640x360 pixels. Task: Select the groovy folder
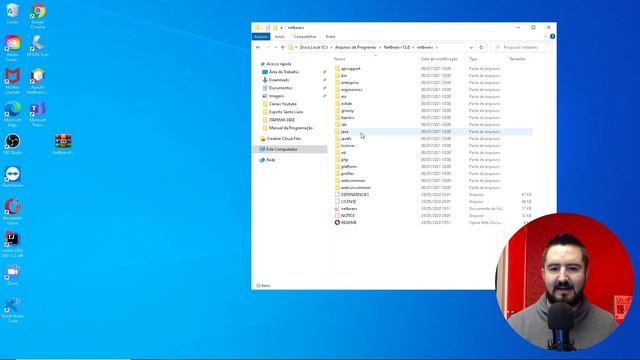pos(347,111)
